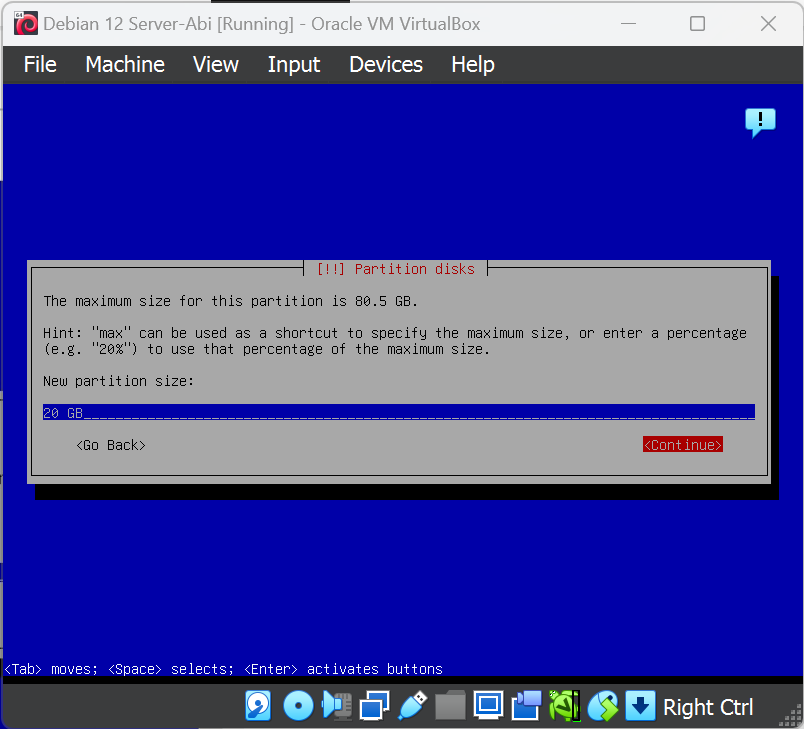This screenshot has width=804, height=729.
Task: Click the VirtualBox app icon in title bar
Action: click(x=26, y=24)
